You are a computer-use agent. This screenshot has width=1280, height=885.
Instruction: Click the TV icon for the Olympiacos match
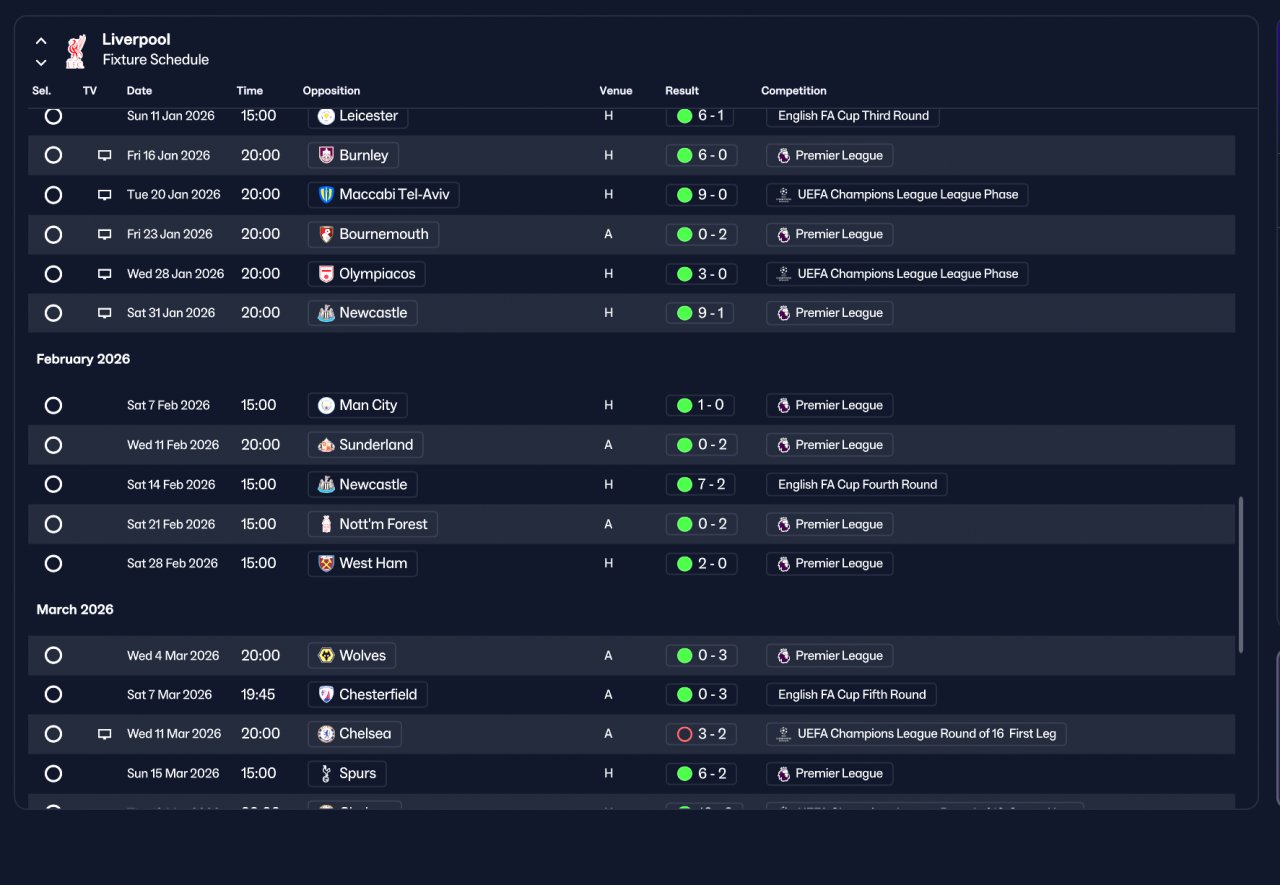(x=104, y=274)
